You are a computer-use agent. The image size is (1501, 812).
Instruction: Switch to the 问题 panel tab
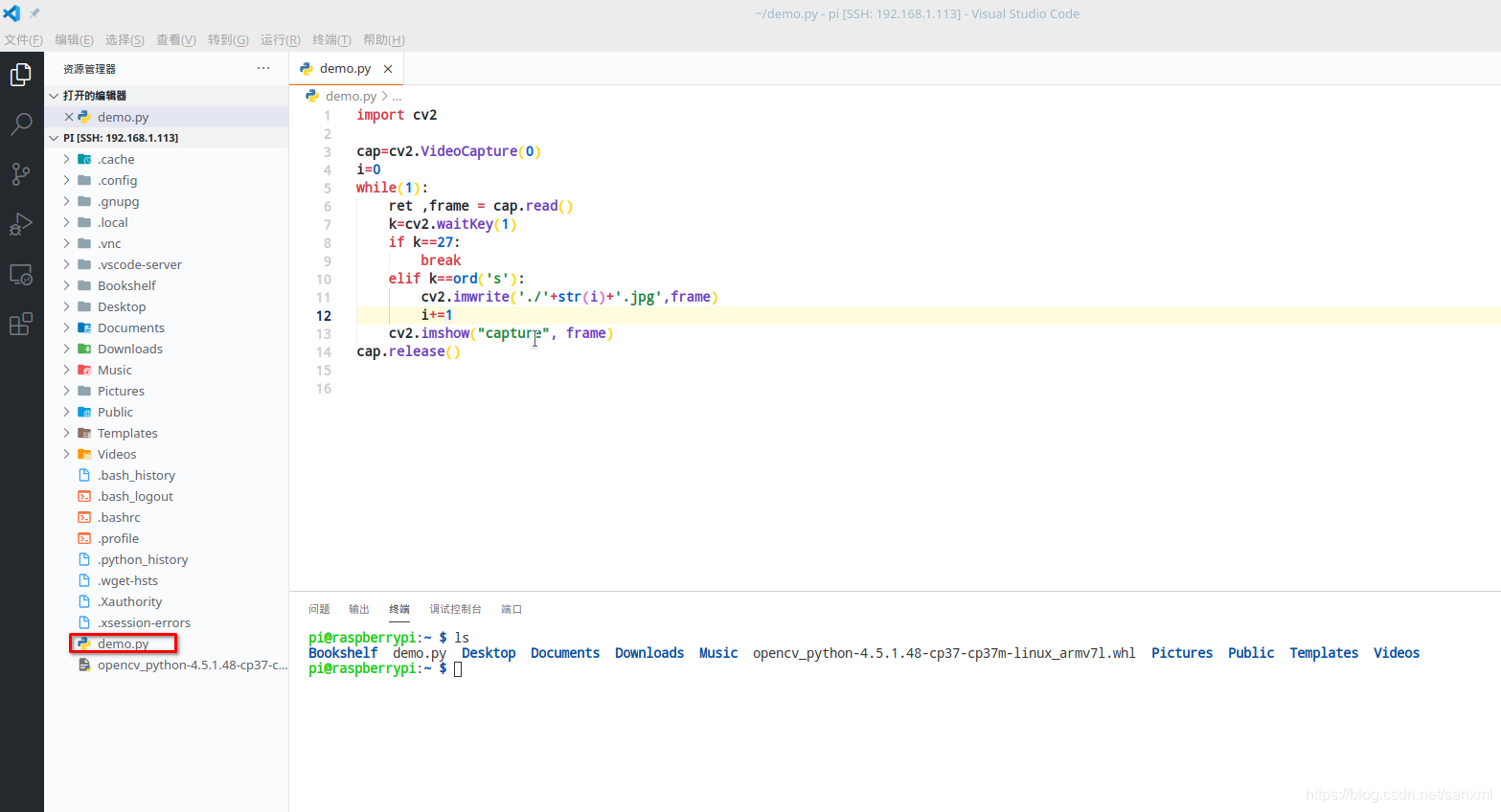(319, 609)
